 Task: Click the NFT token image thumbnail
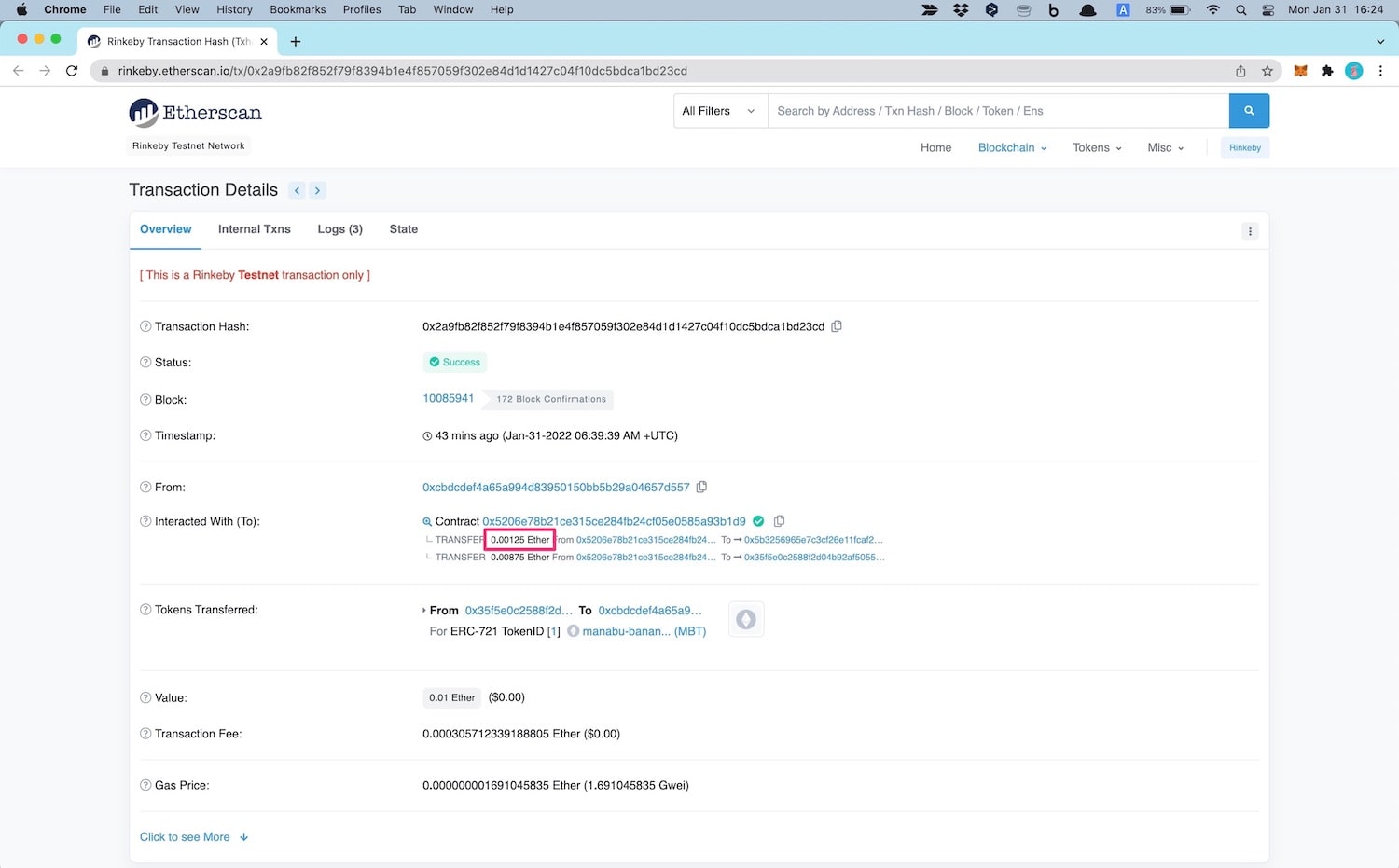pyautogui.click(x=746, y=619)
